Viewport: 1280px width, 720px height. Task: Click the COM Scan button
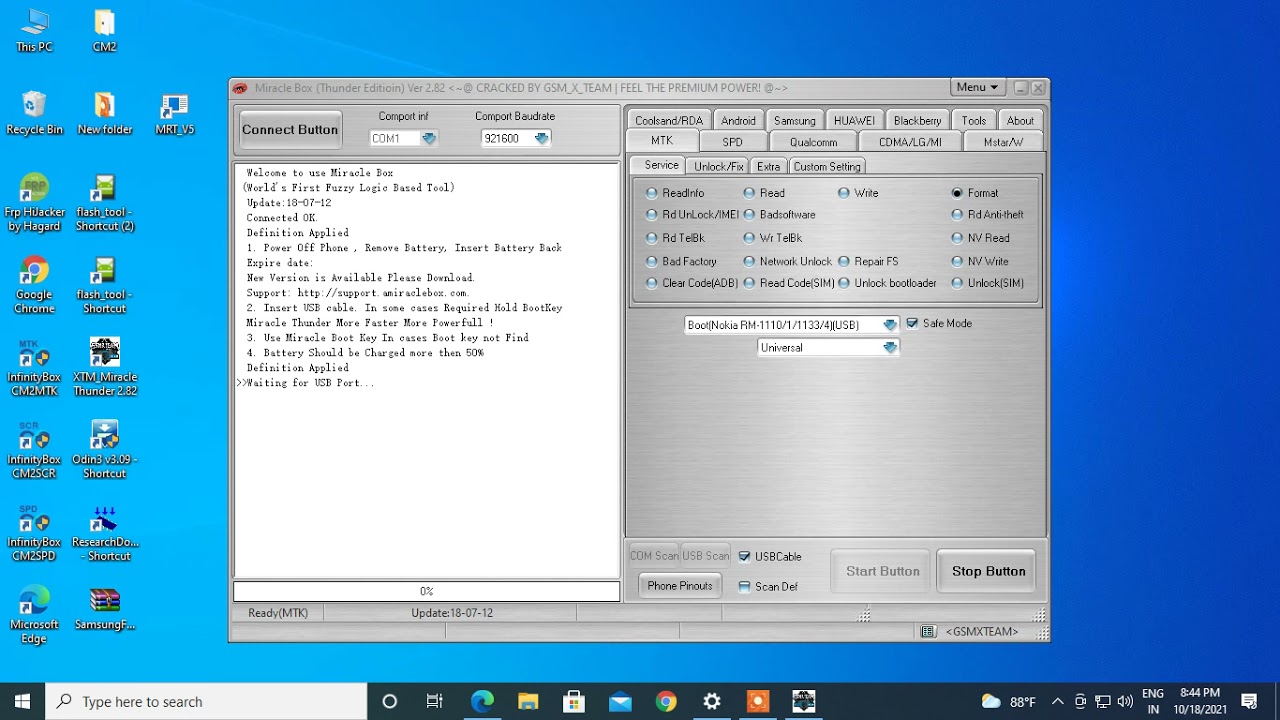(653, 556)
